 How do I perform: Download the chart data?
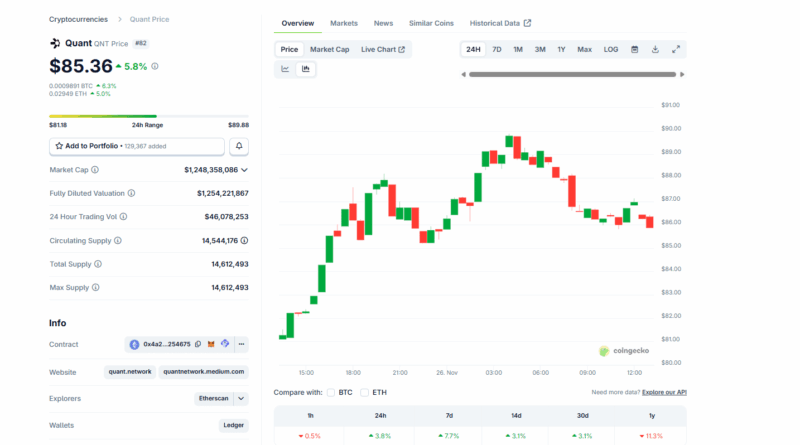(655, 49)
